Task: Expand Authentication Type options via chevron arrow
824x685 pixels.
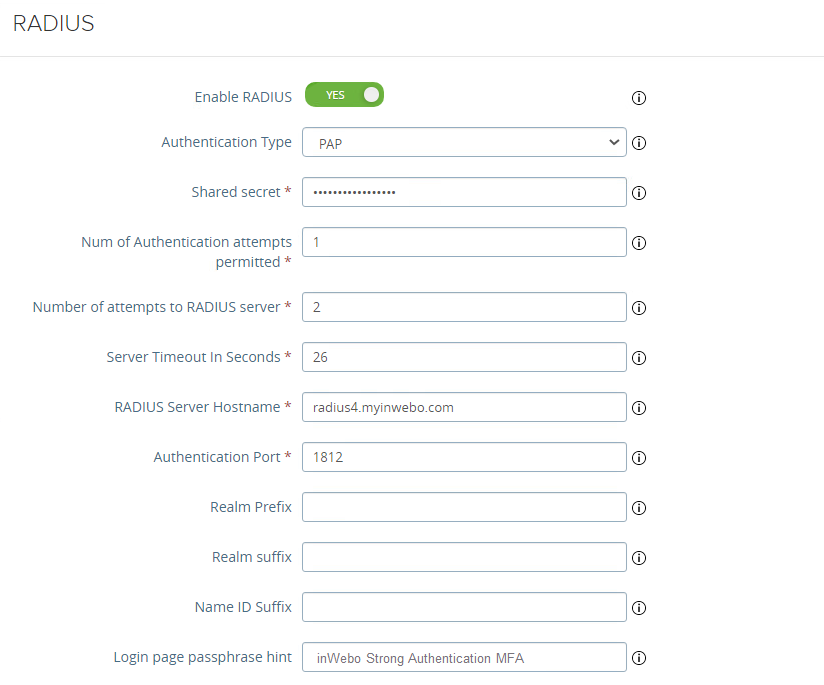Action: tap(615, 142)
